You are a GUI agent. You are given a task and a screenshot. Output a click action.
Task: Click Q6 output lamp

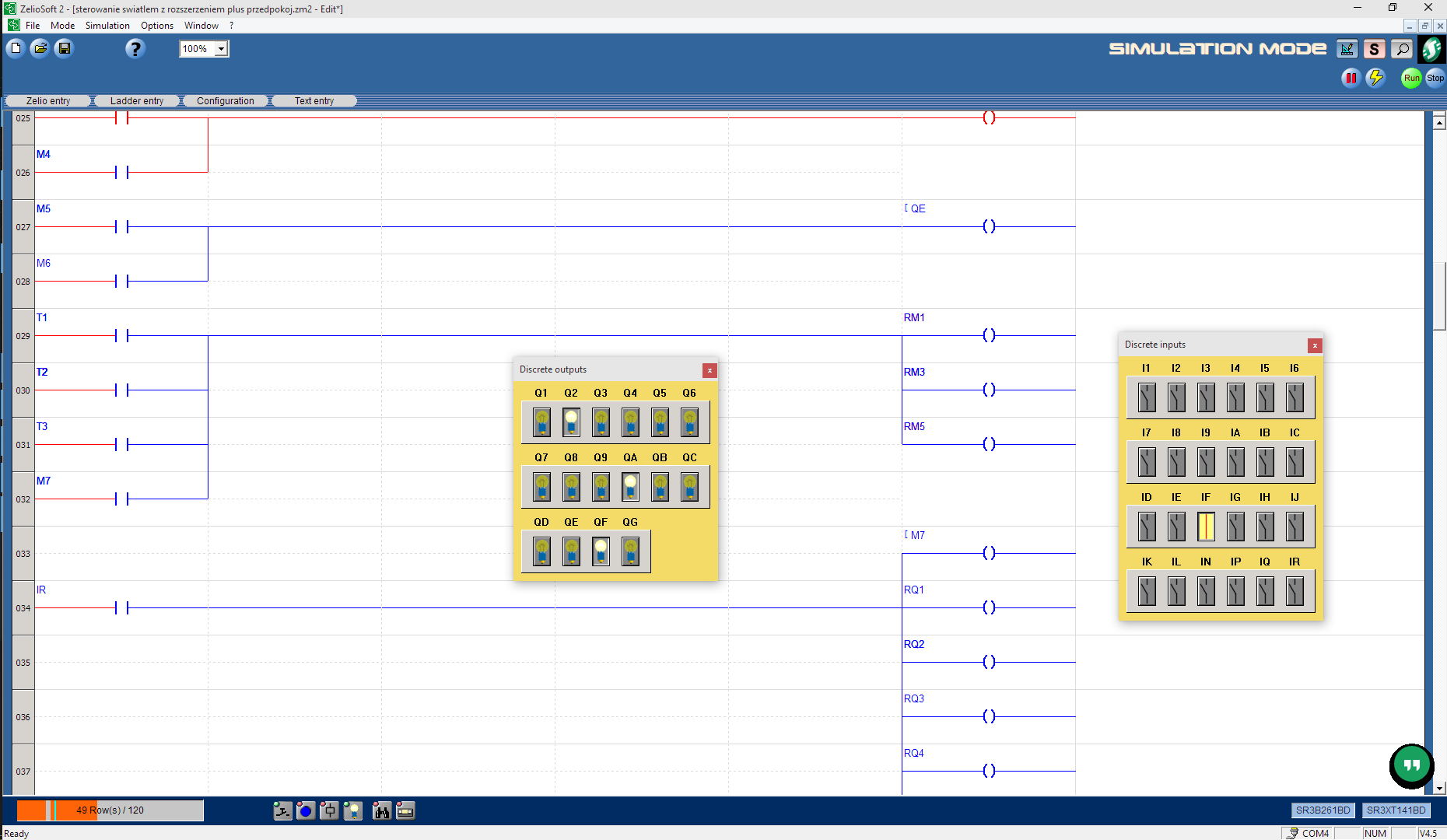[x=689, y=422]
